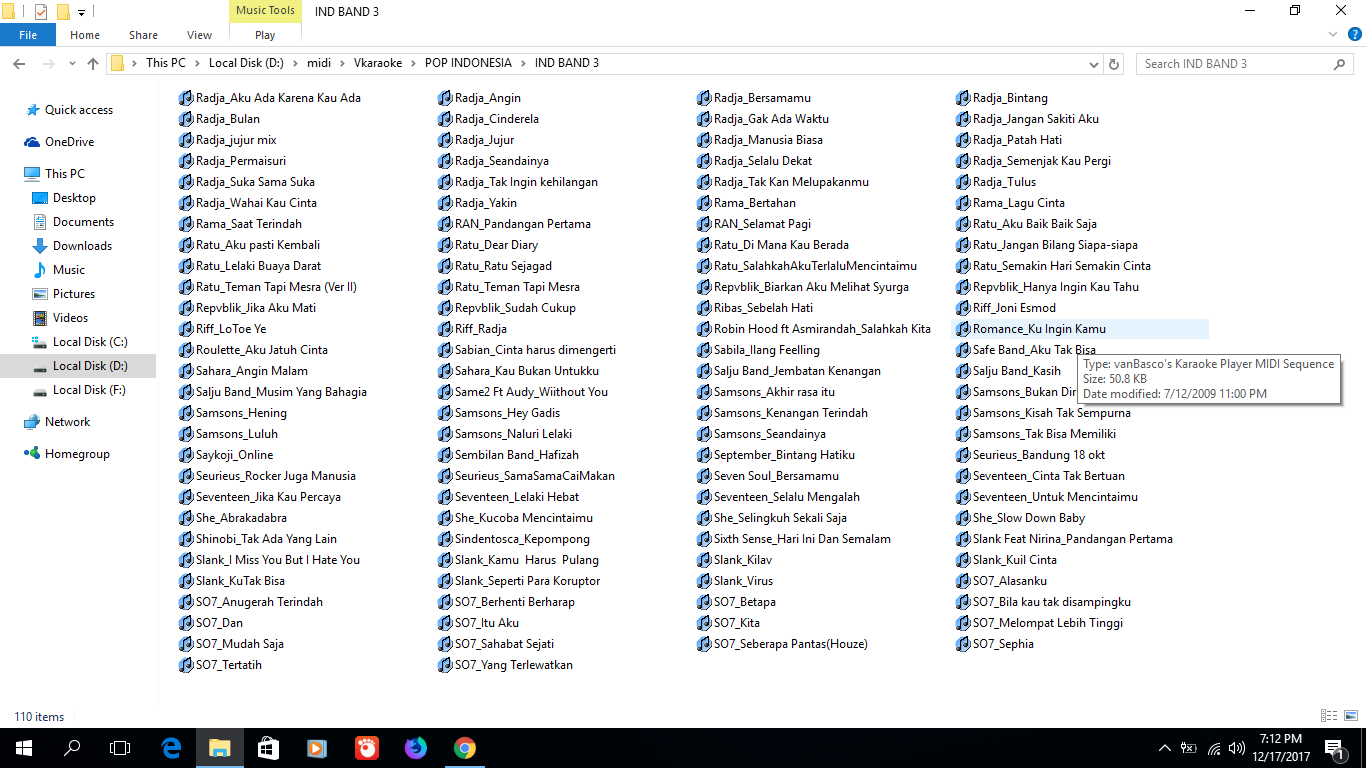Click midi in breadcrumb path

(319, 63)
